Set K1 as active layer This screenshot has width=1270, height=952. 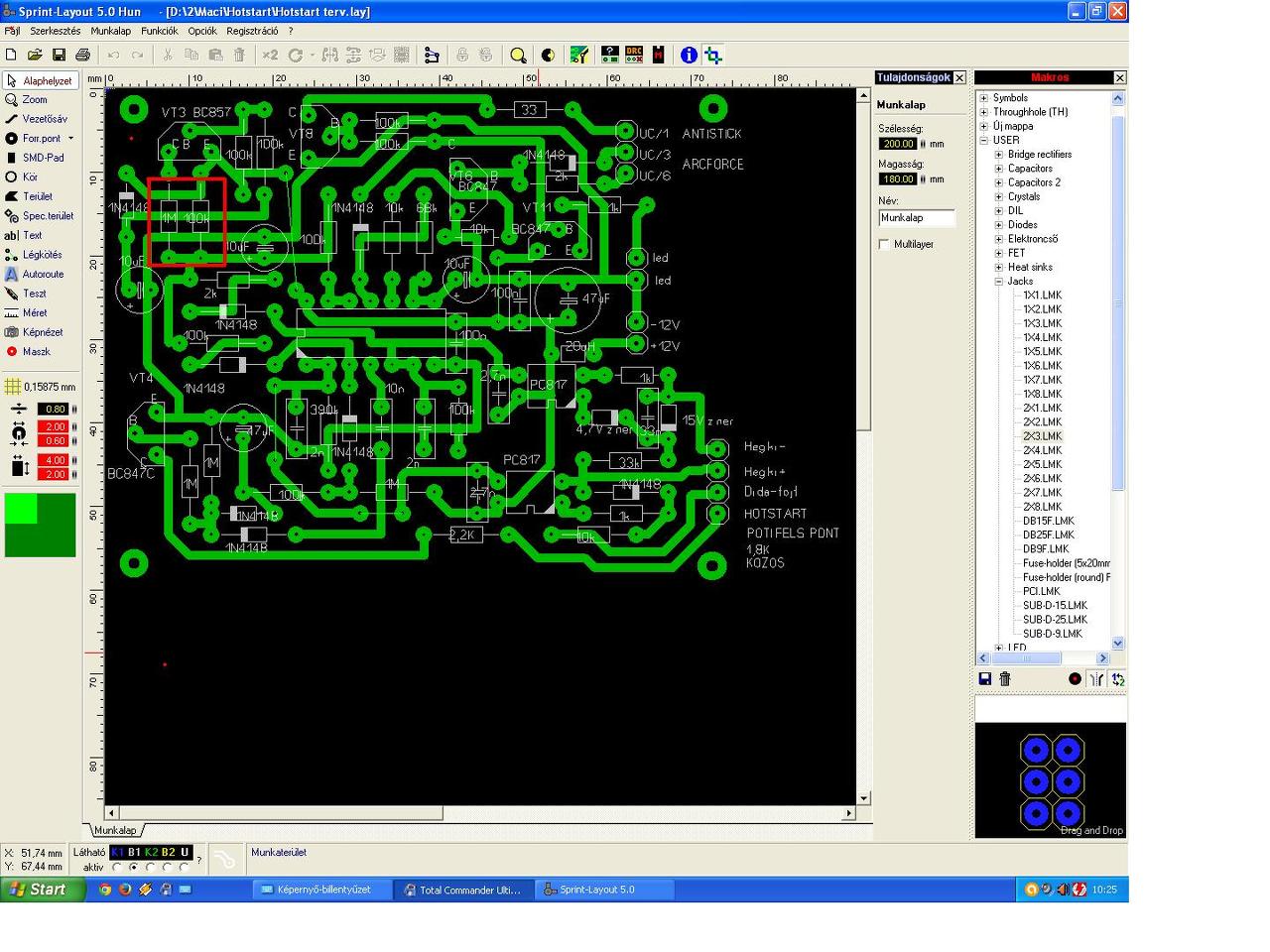[x=117, y=868]
